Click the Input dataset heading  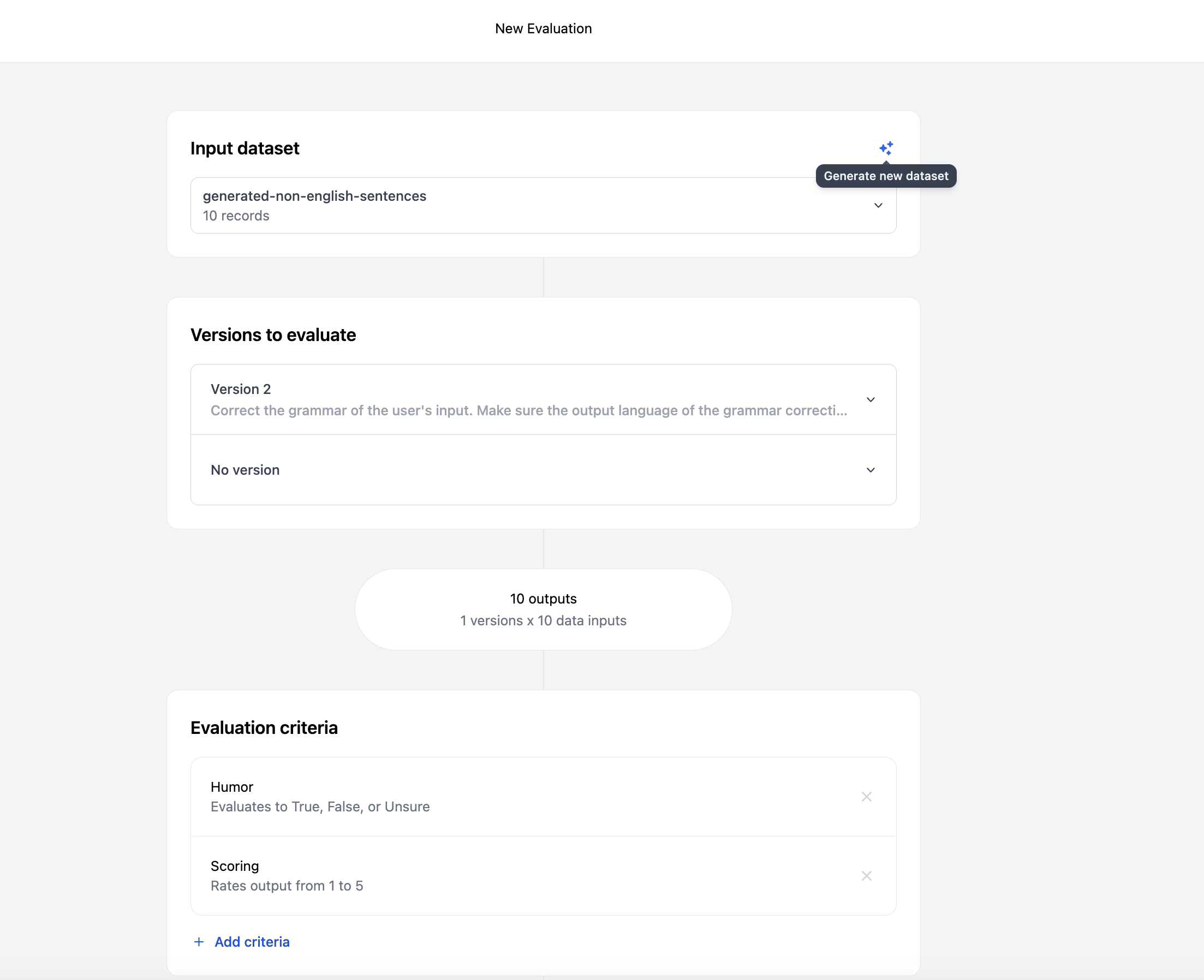click(x=245, y=148)
